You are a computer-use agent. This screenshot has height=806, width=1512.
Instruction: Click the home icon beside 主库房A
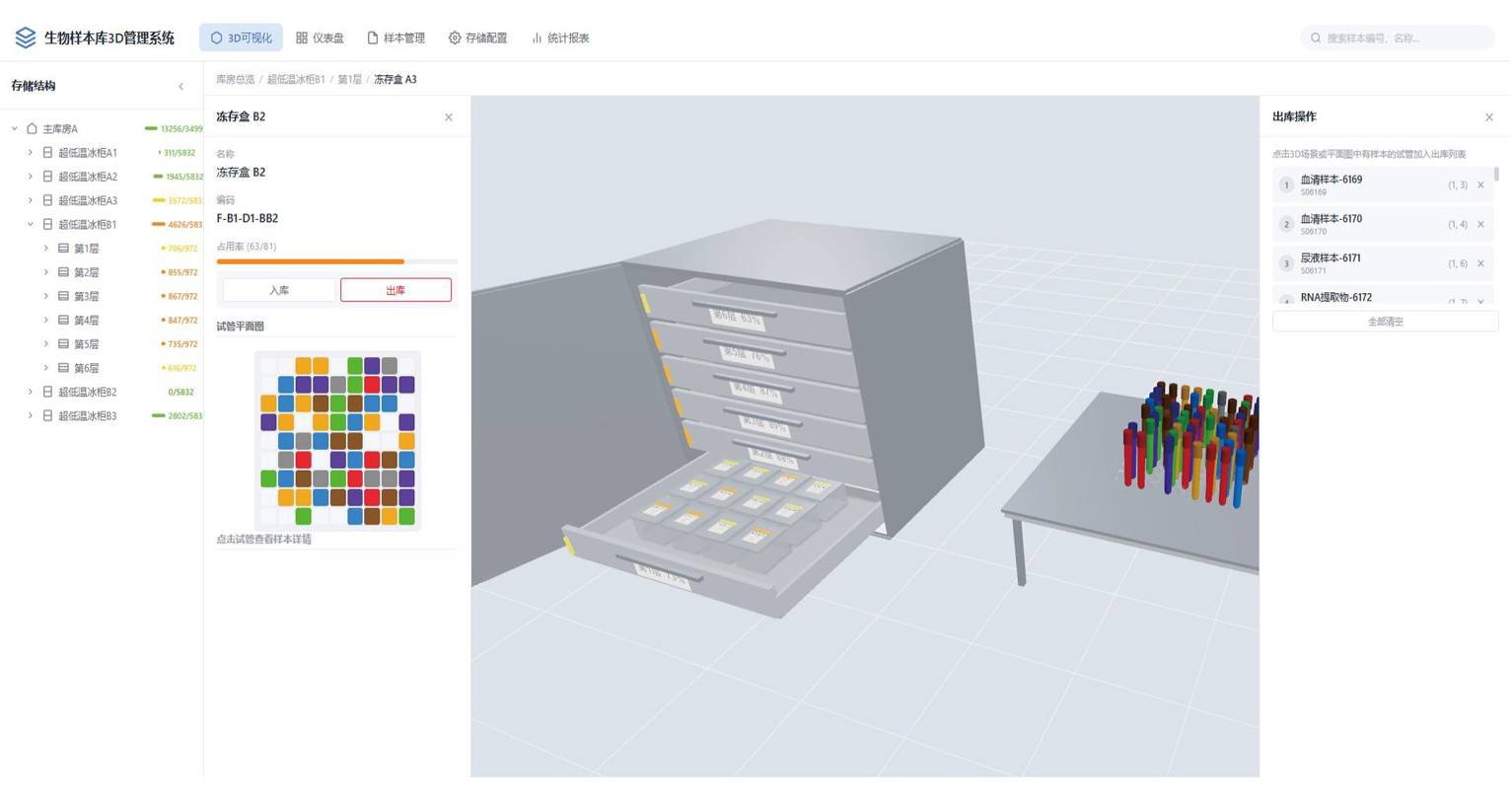[x=32, y=128]
